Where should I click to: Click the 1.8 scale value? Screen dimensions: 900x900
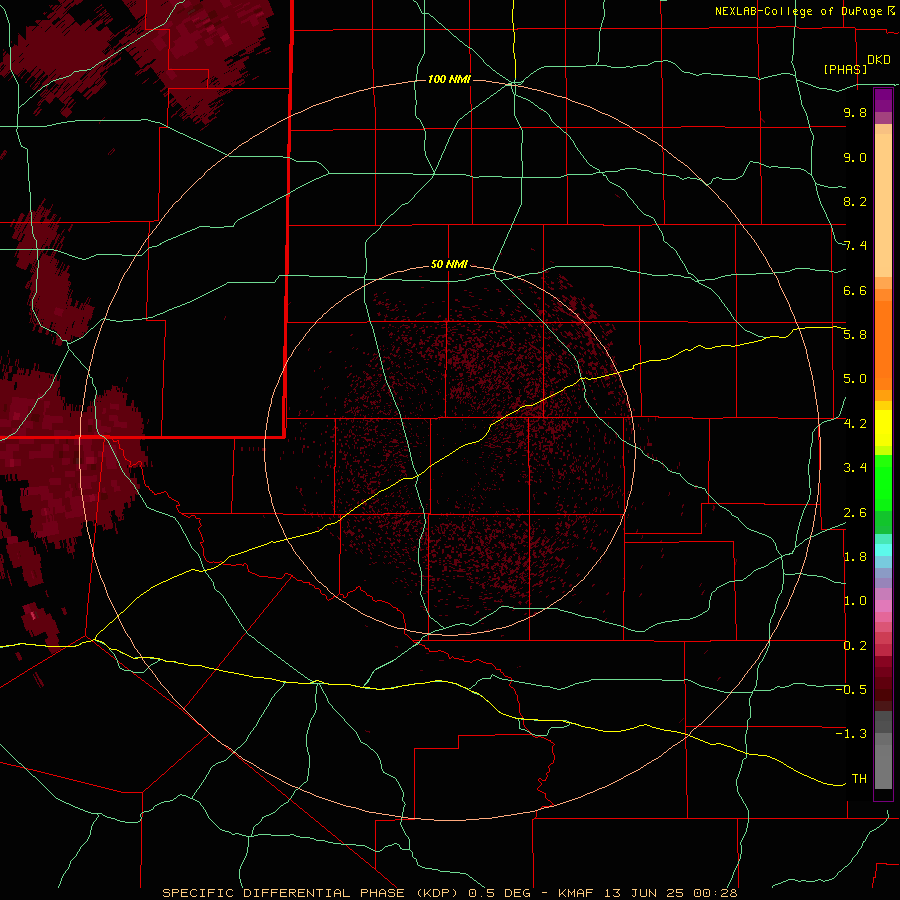click(855, 557)
